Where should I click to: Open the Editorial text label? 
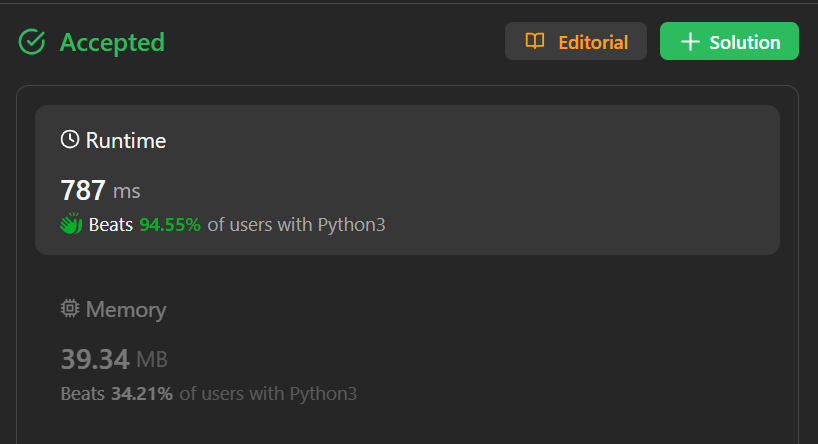[593, 42]
